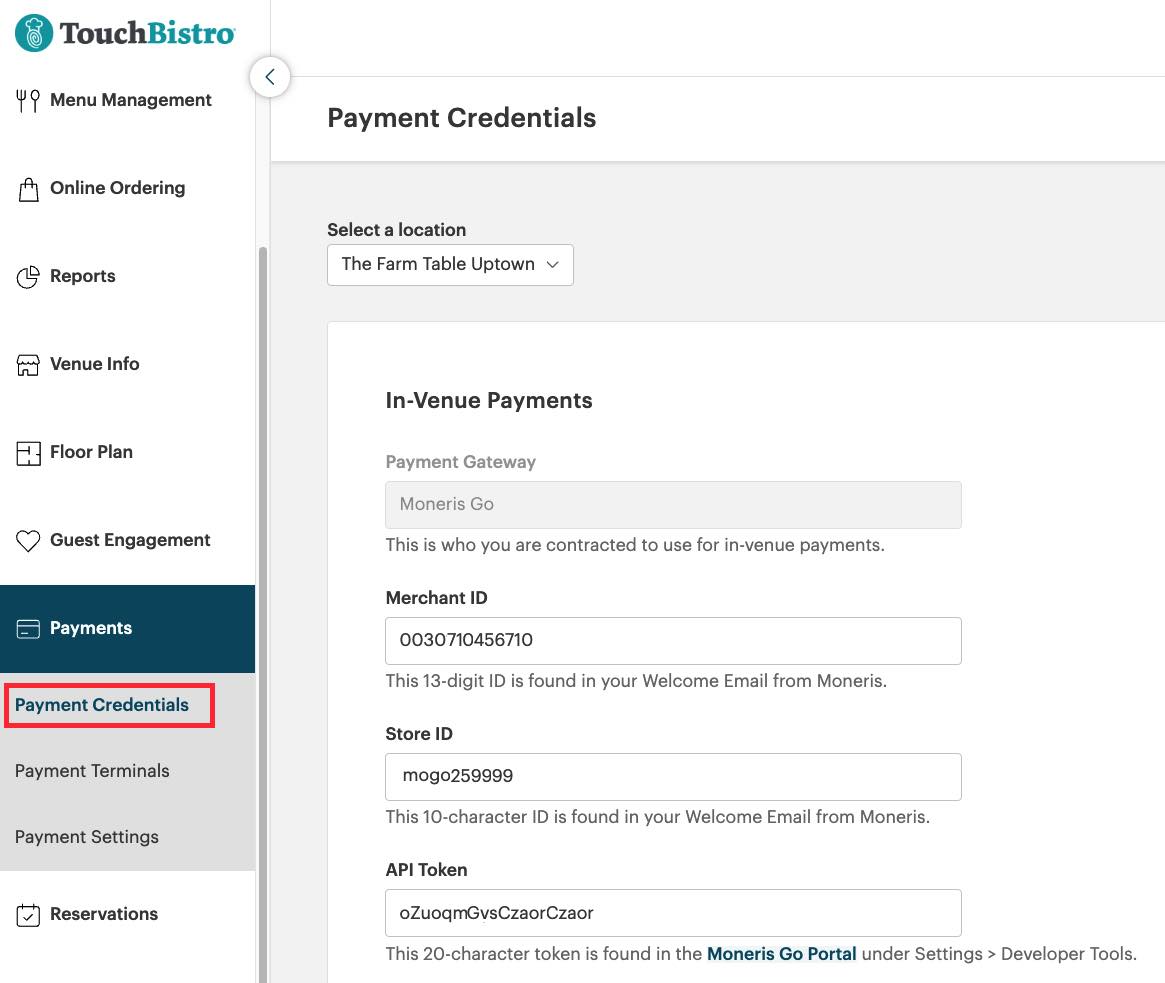The width and height of the screenshot is (1165, 983).
Task: Click the Payments credit card icon
Action: (28, 629)
